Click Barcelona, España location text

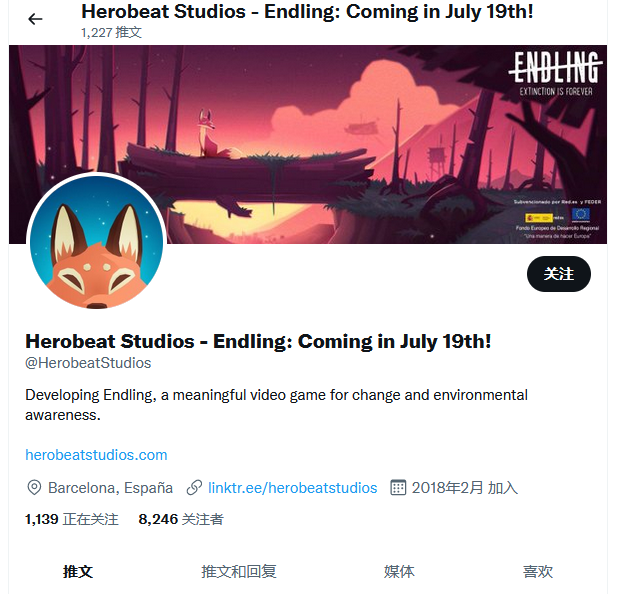(110, 488)
